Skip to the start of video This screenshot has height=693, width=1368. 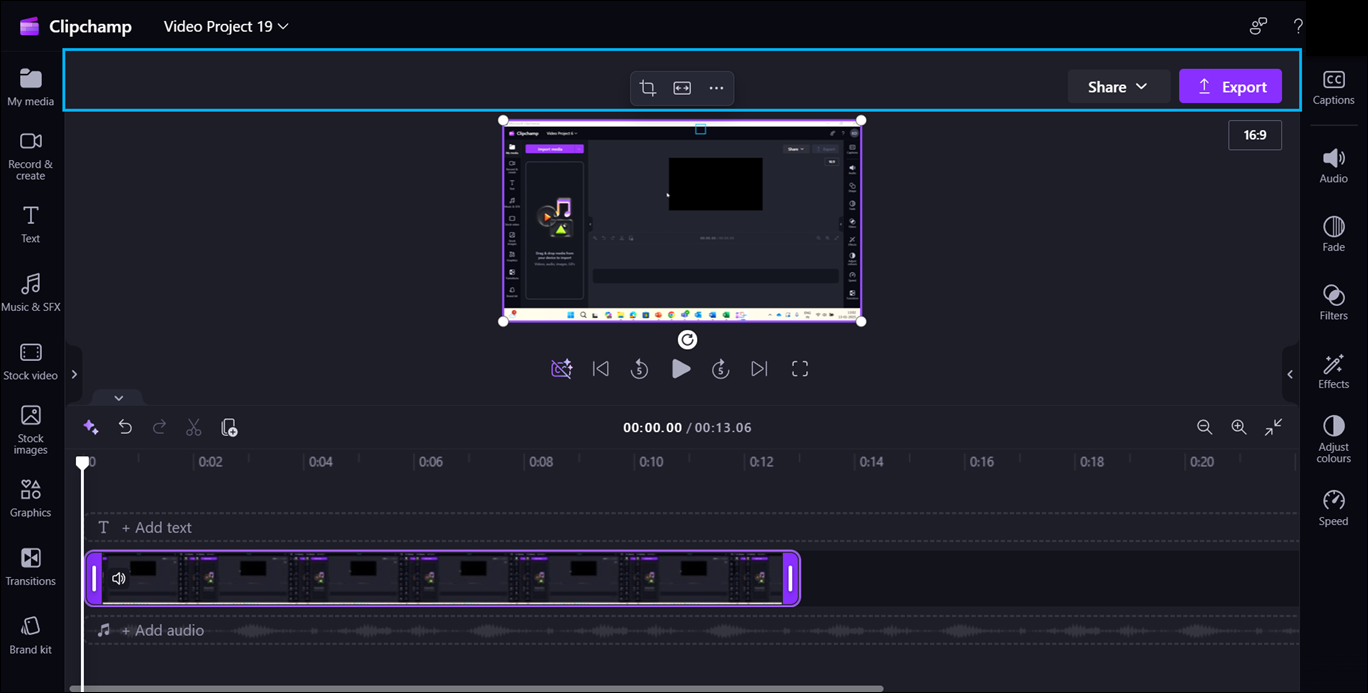601,369
